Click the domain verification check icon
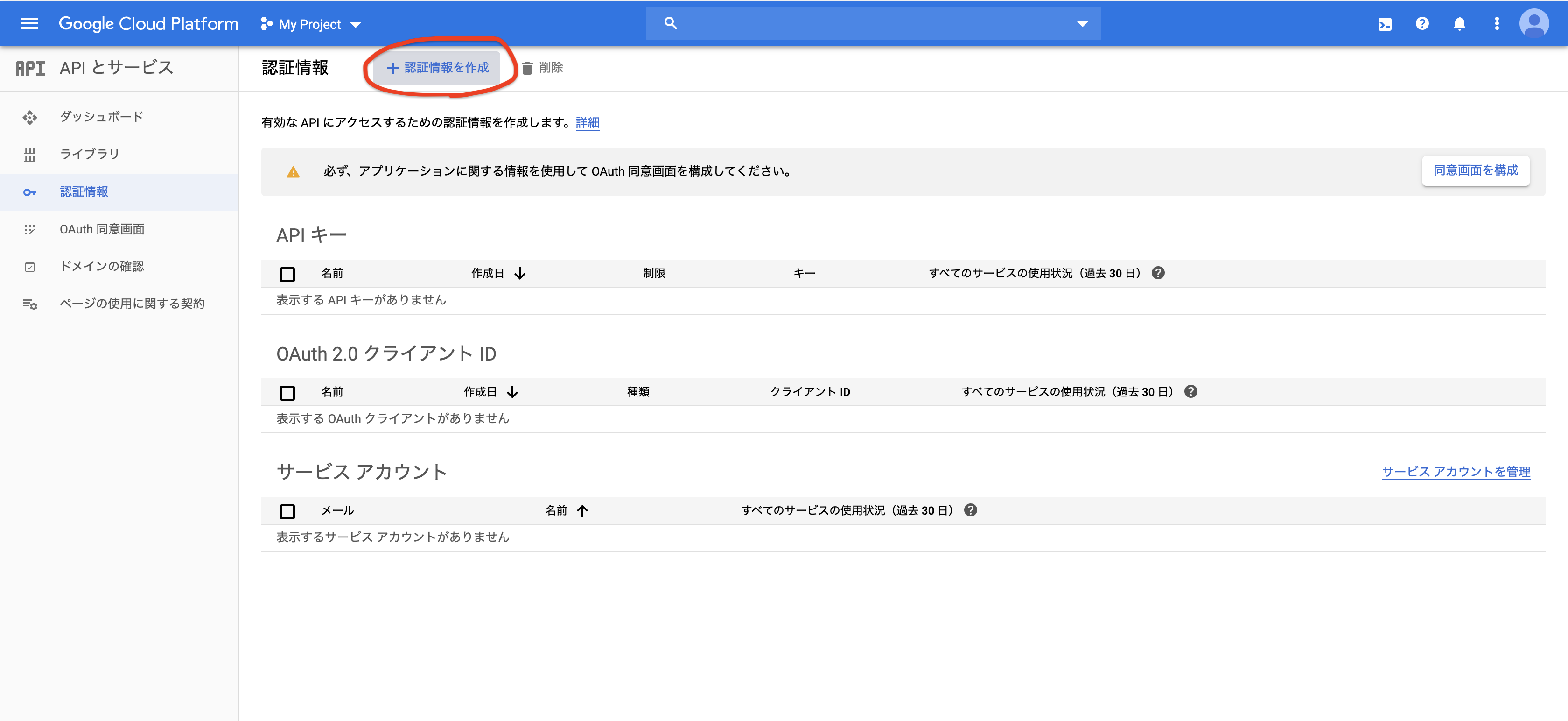 pos(30,267)
